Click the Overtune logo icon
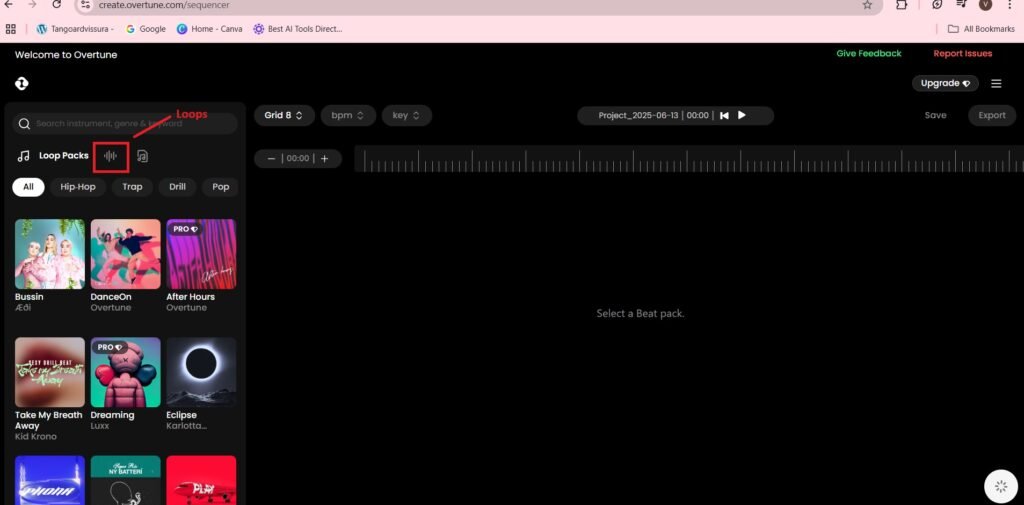The height and width of the screenshot is (505, 1024). pyautogui.click(x=22, y=84)
